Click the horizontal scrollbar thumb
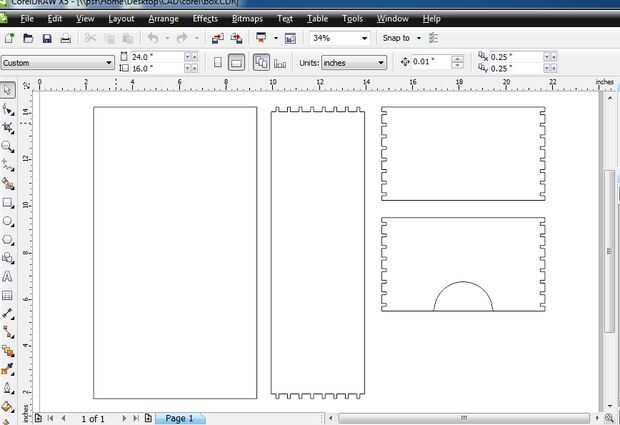 click(x=464, y=418)
